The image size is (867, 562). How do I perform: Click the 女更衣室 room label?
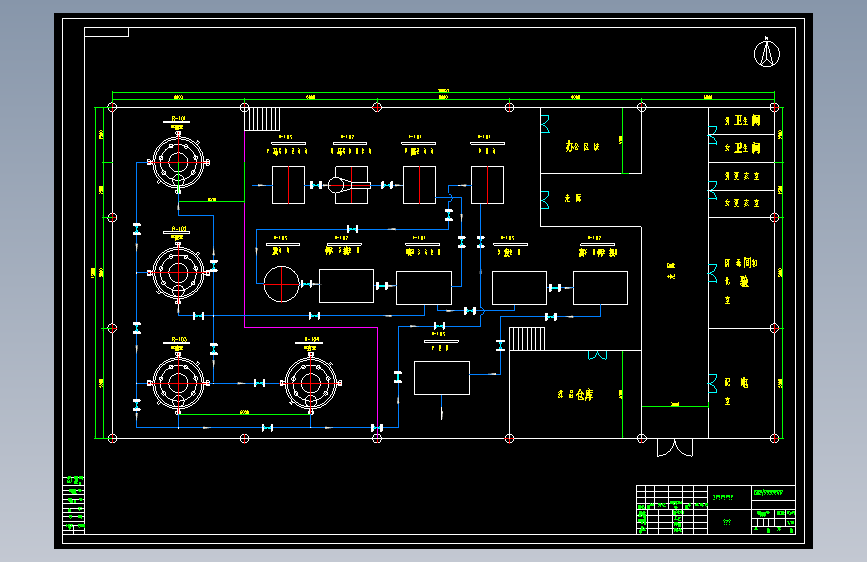coord(742,203)
